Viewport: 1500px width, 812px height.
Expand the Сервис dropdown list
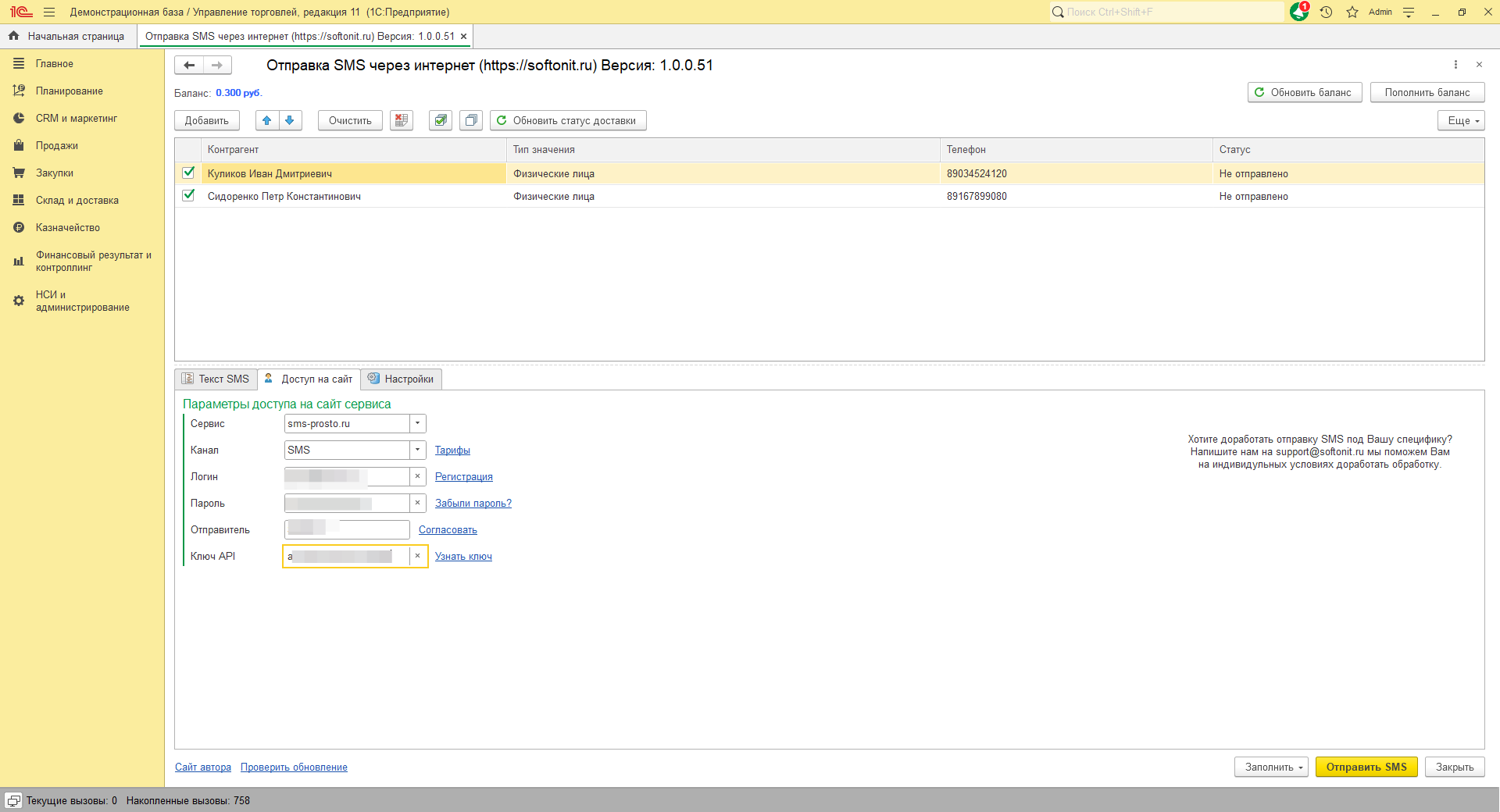pos(418,423)
